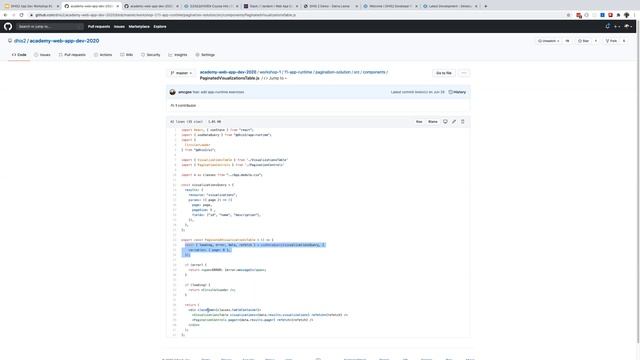Select the Actions repository tab
The height and width of the screenshot is (360, 640).
pyautogui.click(x=103, y=55)
